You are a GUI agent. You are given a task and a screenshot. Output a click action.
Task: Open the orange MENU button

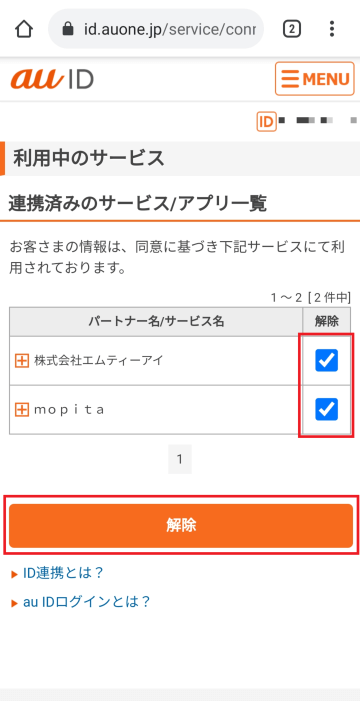(x=315, y=79)
